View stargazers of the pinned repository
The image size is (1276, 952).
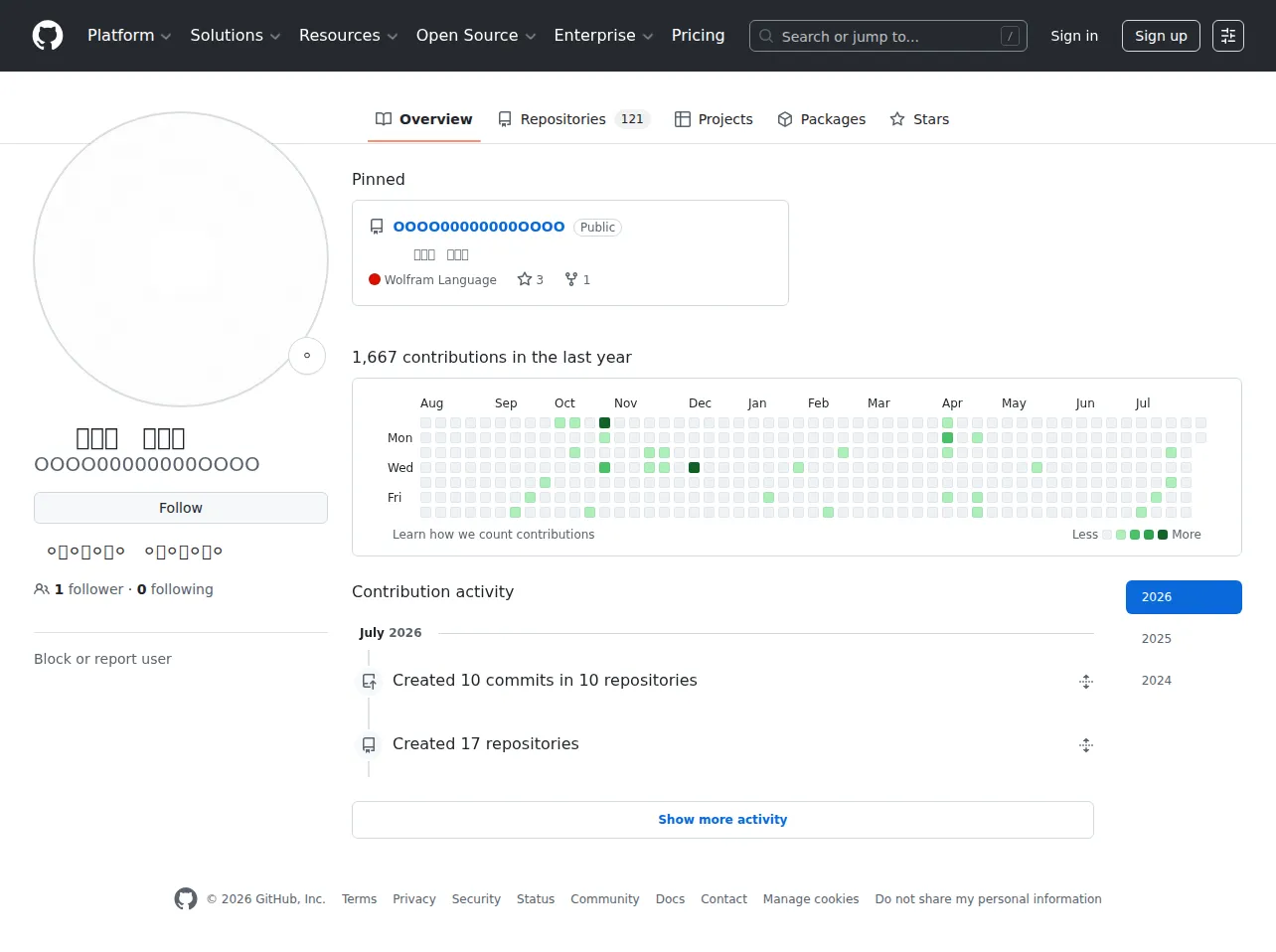click(x=531, y=279)
